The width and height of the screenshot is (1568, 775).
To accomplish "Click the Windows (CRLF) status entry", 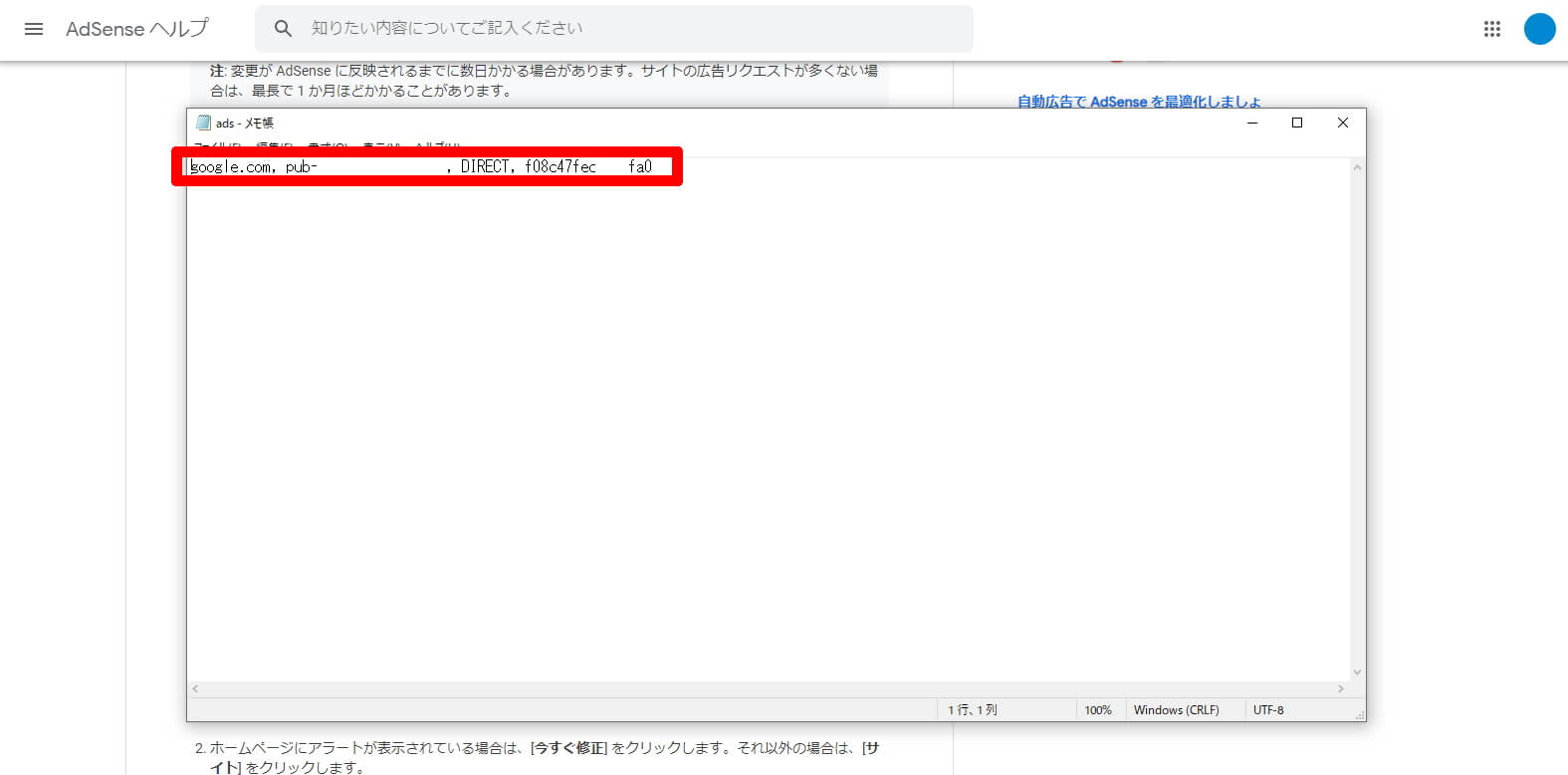I will pos(1176,710).
